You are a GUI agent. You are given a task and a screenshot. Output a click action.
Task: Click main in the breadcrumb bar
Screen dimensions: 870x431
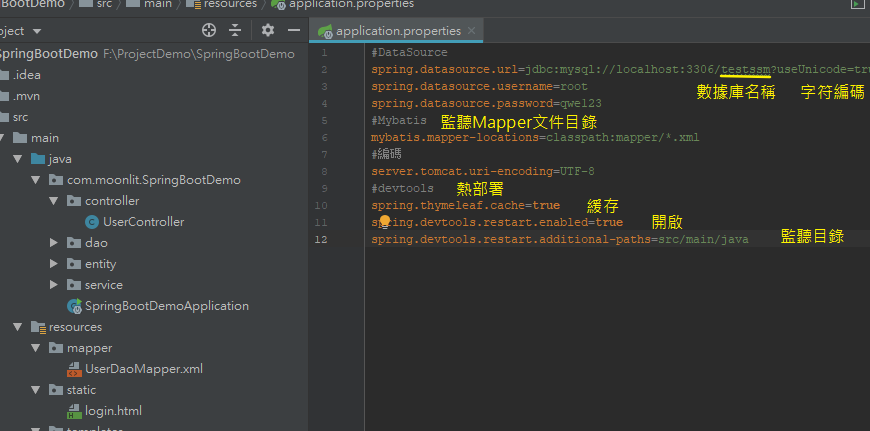(159, 4)
